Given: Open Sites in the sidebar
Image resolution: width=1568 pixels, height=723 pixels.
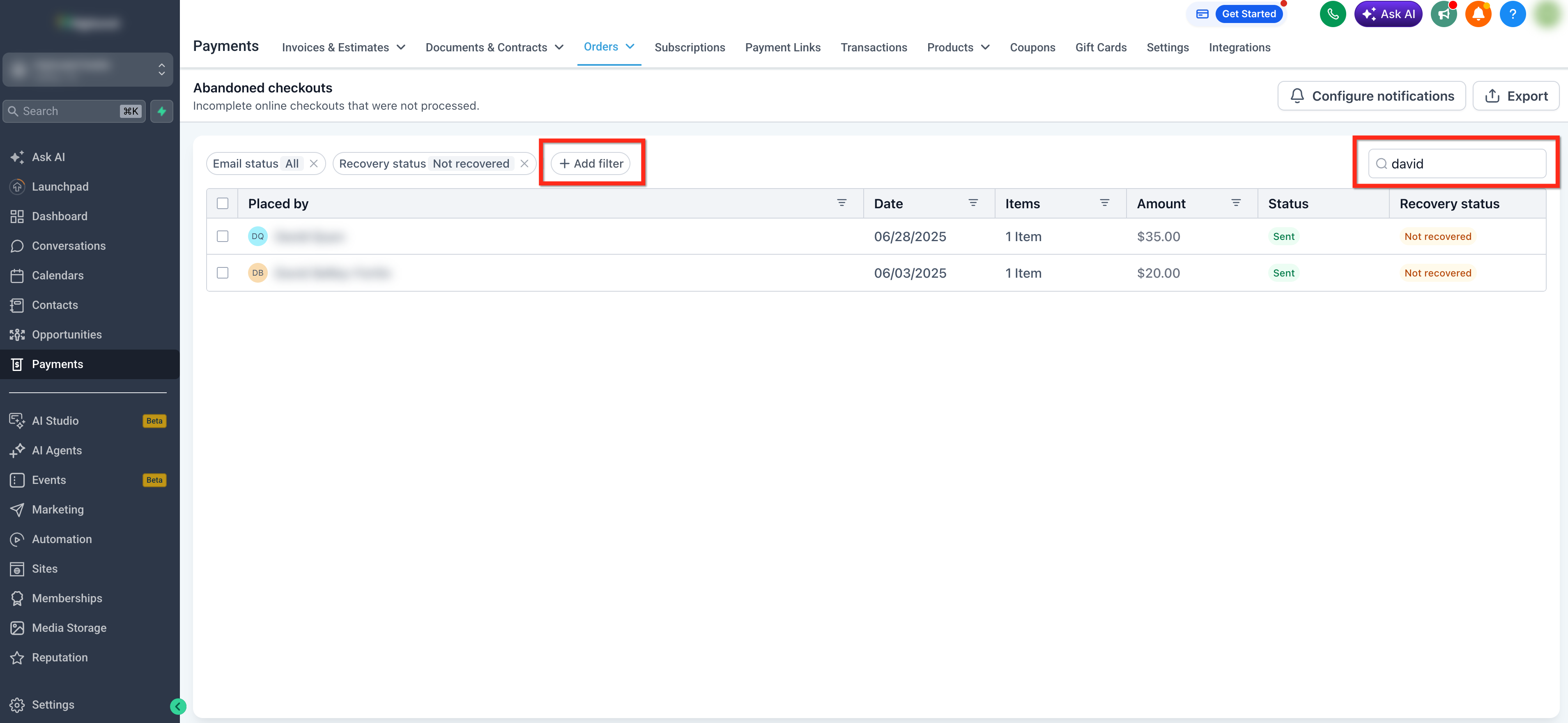Looking at the screenshot, I should (90, 569).
